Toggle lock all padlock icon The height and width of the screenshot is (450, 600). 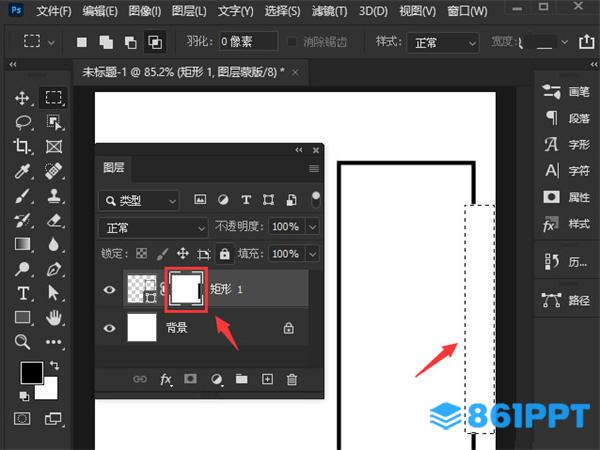[225, 253]
